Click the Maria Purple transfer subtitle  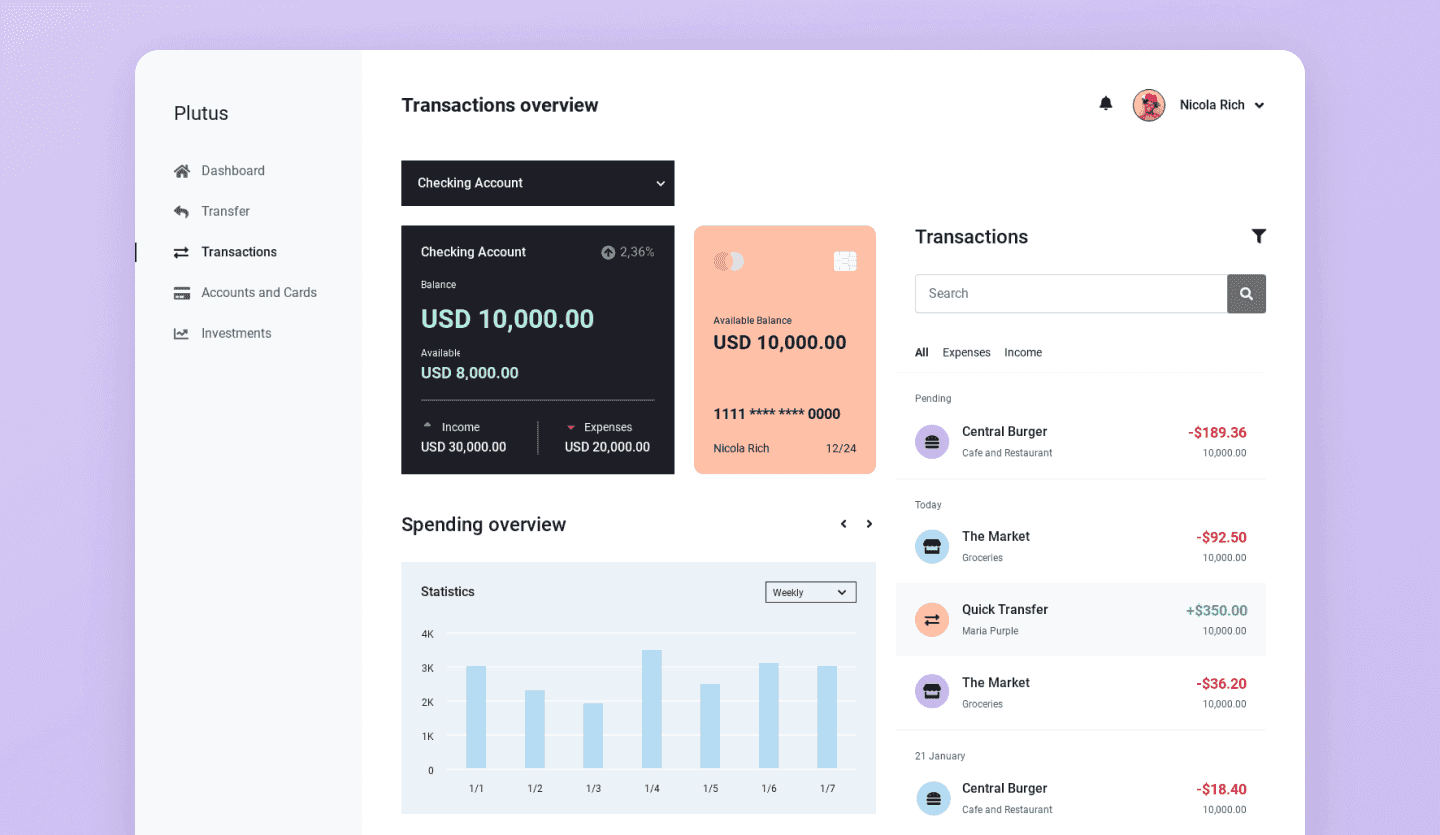pyautogui.click(x=990, y=631)
